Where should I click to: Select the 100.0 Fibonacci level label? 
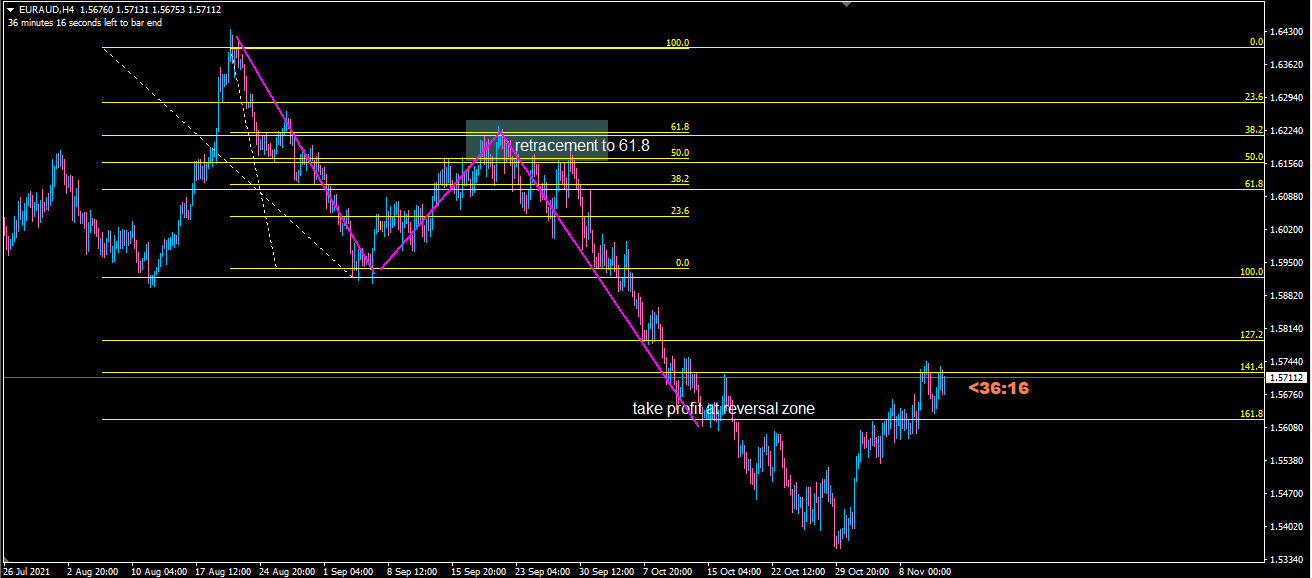click(679, 43)
